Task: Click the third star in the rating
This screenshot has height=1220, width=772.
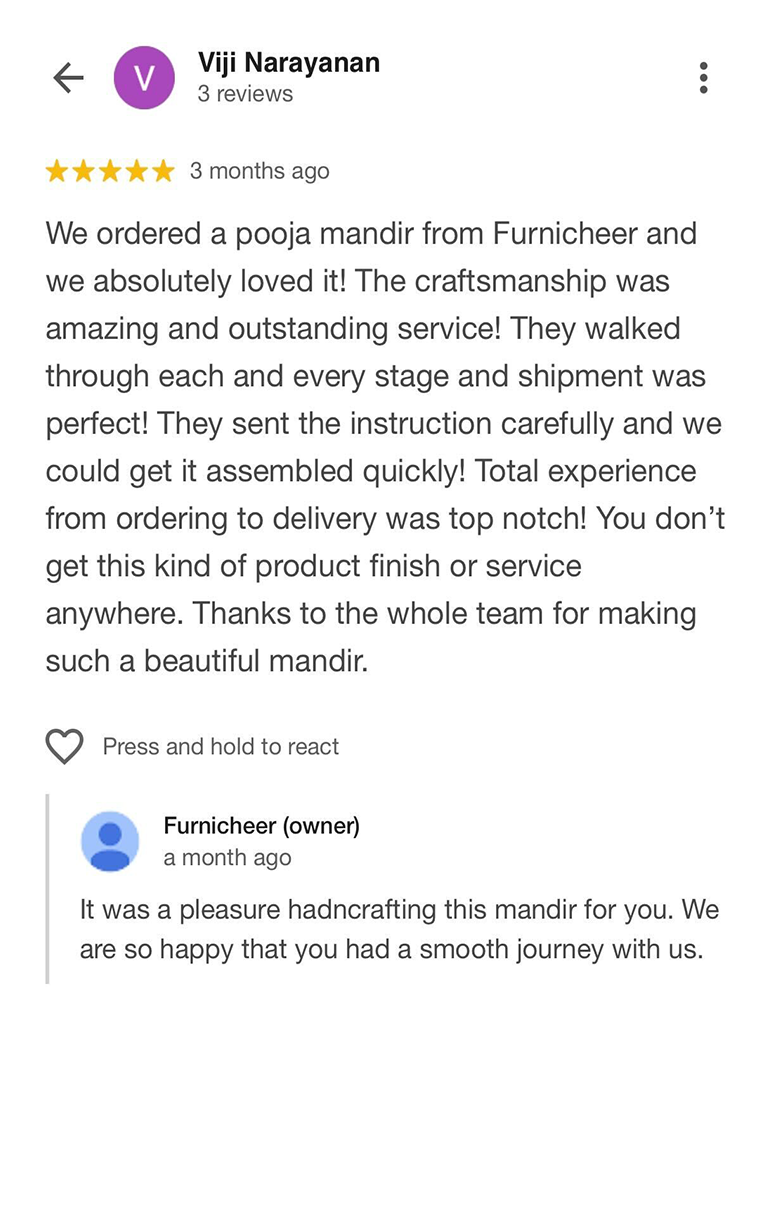Action: 110,172
